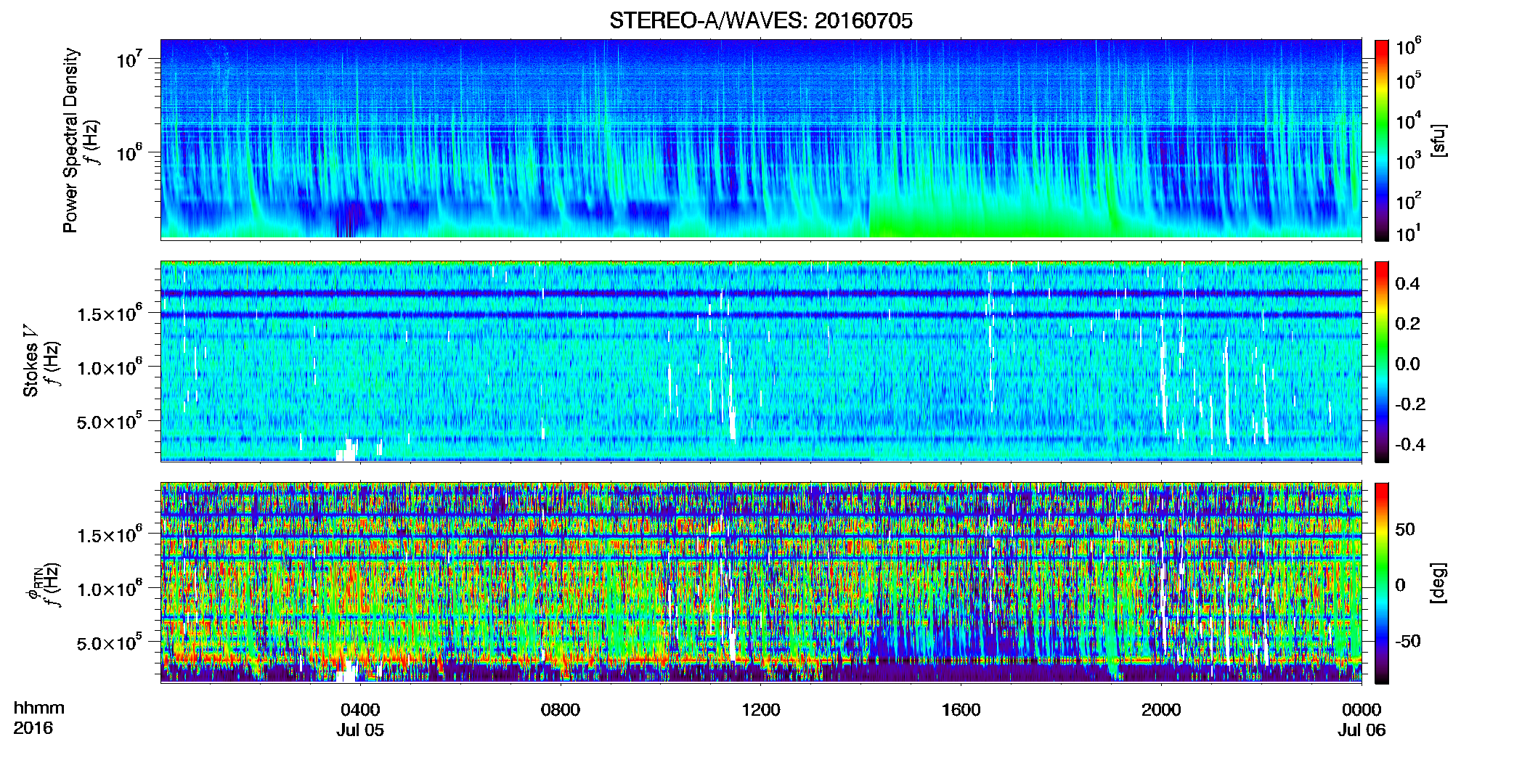This screenshot has height=784, width=1522.
Task: Click the [deg] colorbar unit label
Action: 1438,583
